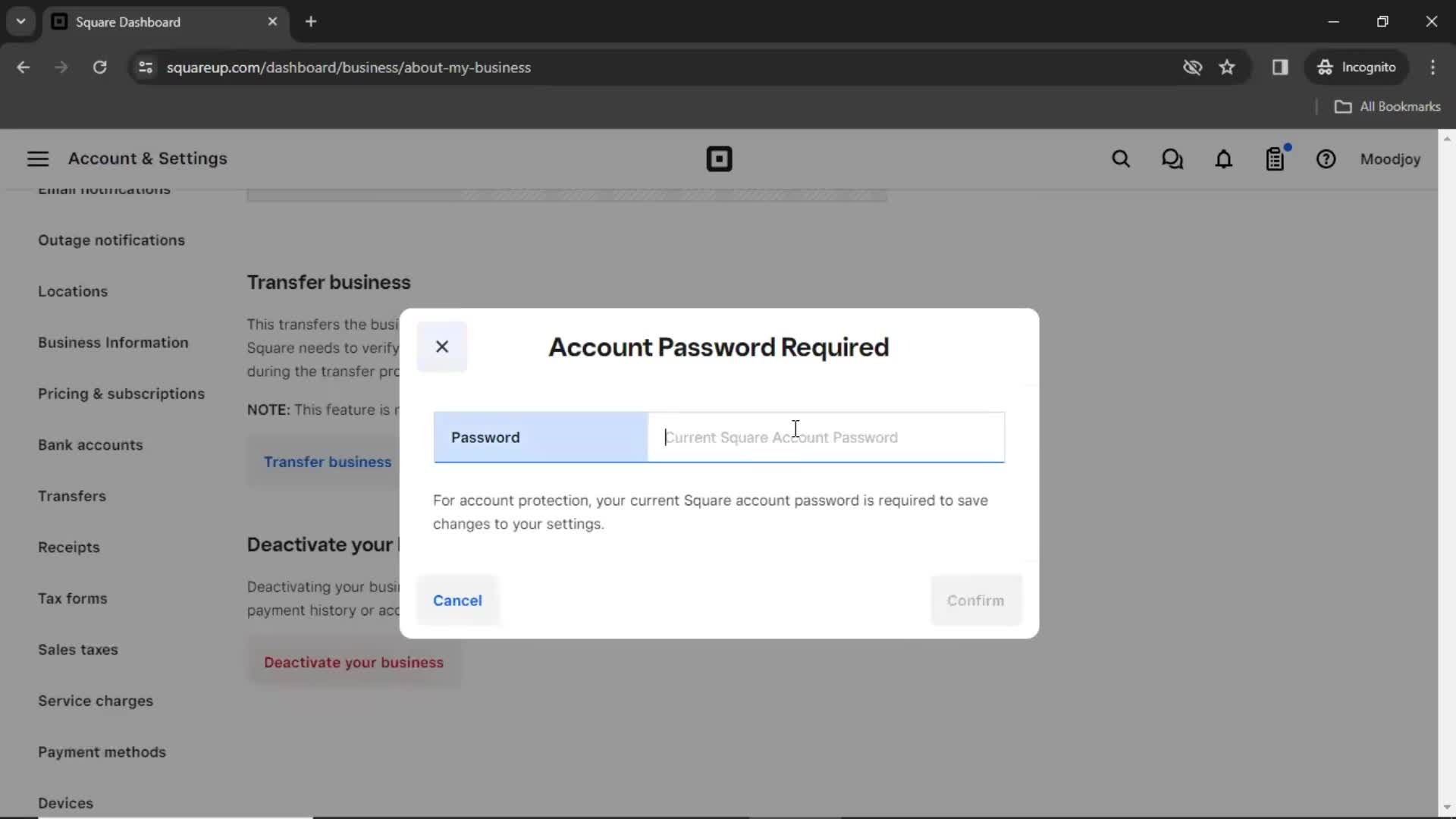
Task: Expand Business Information section
Action: [x=113, y=342]
